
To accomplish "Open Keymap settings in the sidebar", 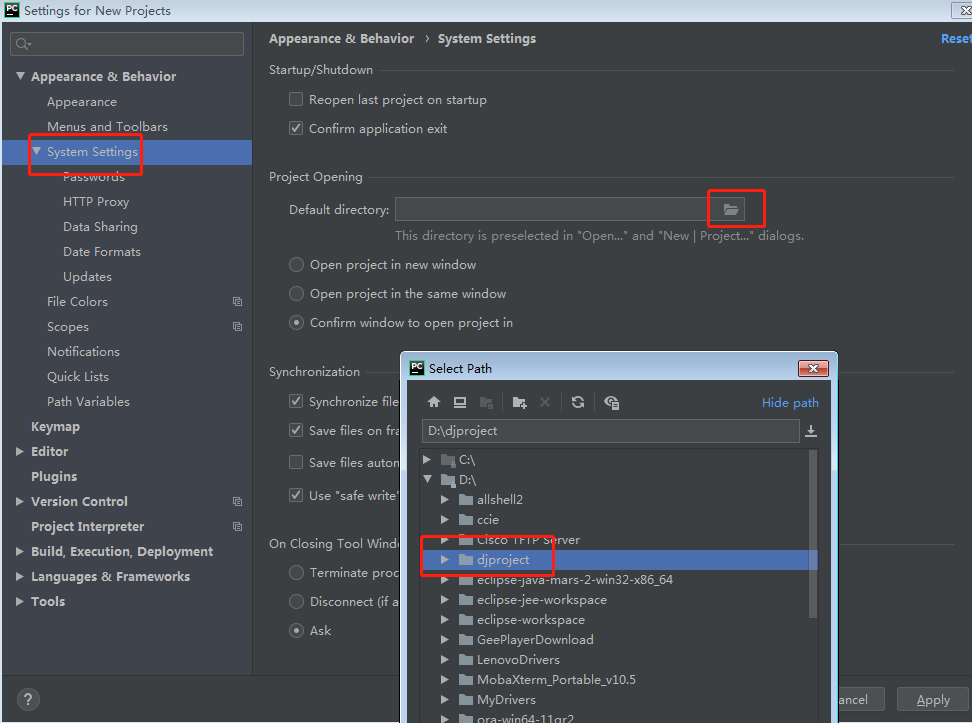I will point(55,426).
